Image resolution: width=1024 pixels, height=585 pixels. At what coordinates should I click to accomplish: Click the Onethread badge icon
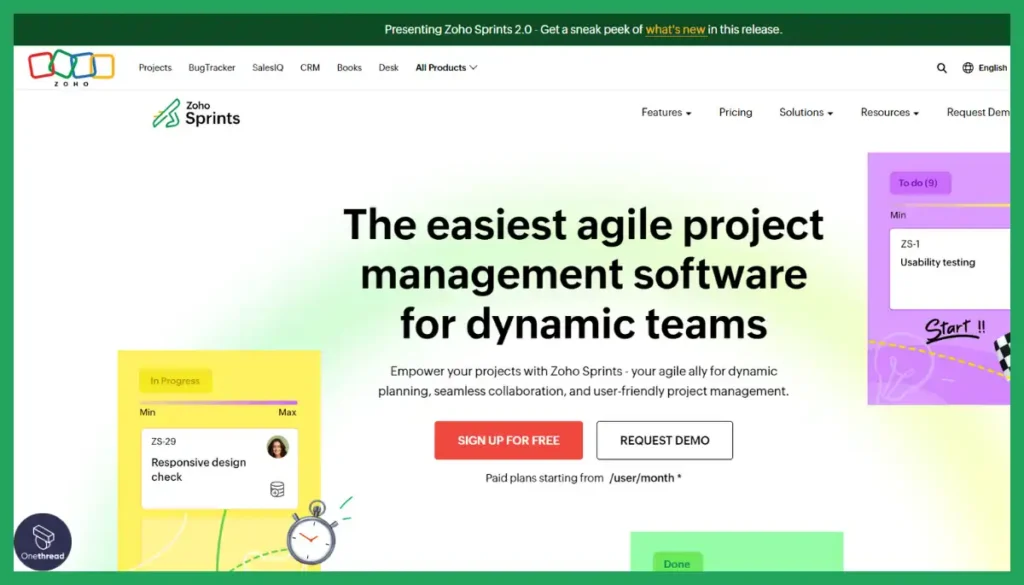coord(42,541)
